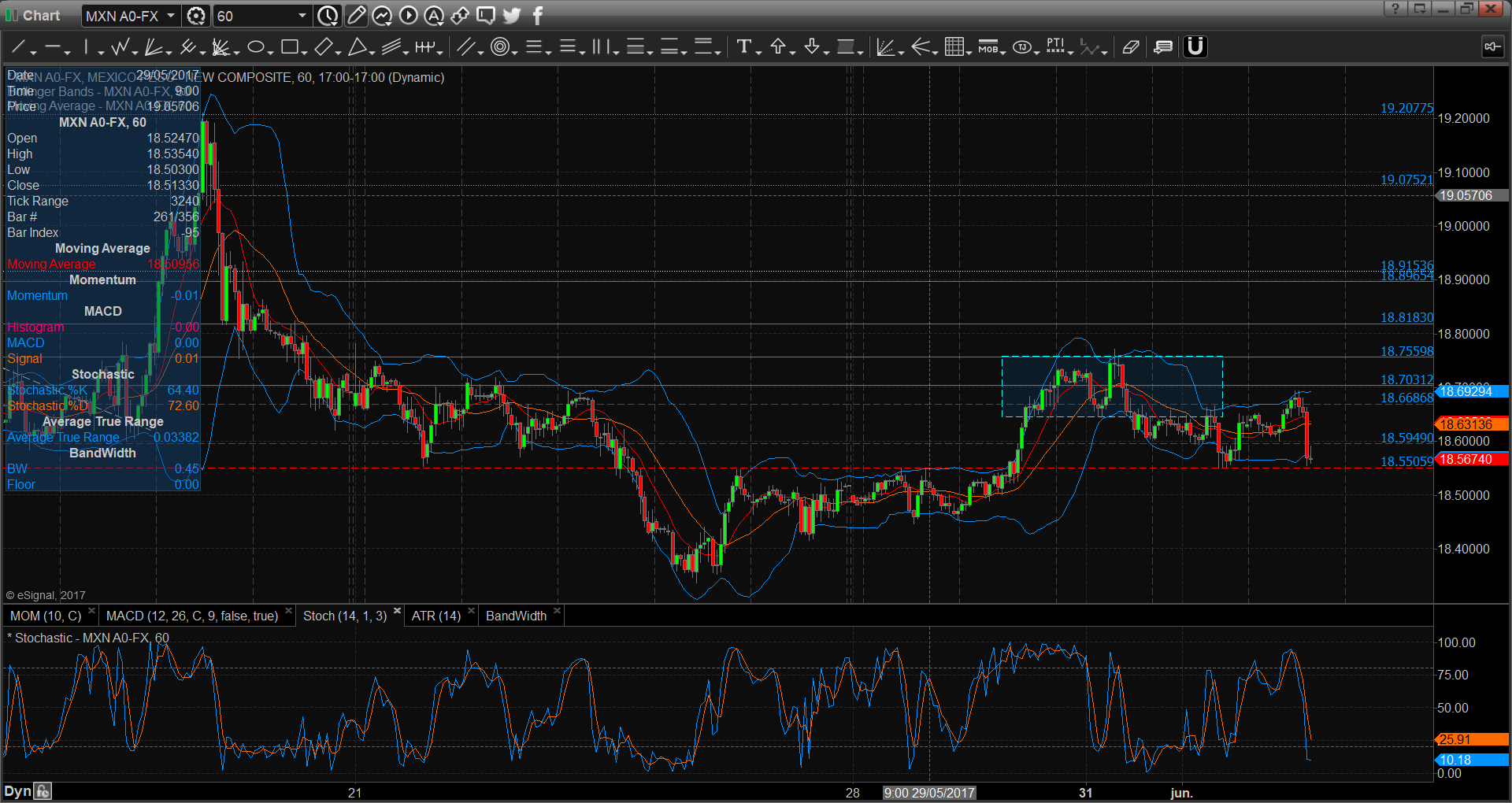Screen dimensions: 1512x803
Task: Click the play replay button
Action: coord(408,15)
